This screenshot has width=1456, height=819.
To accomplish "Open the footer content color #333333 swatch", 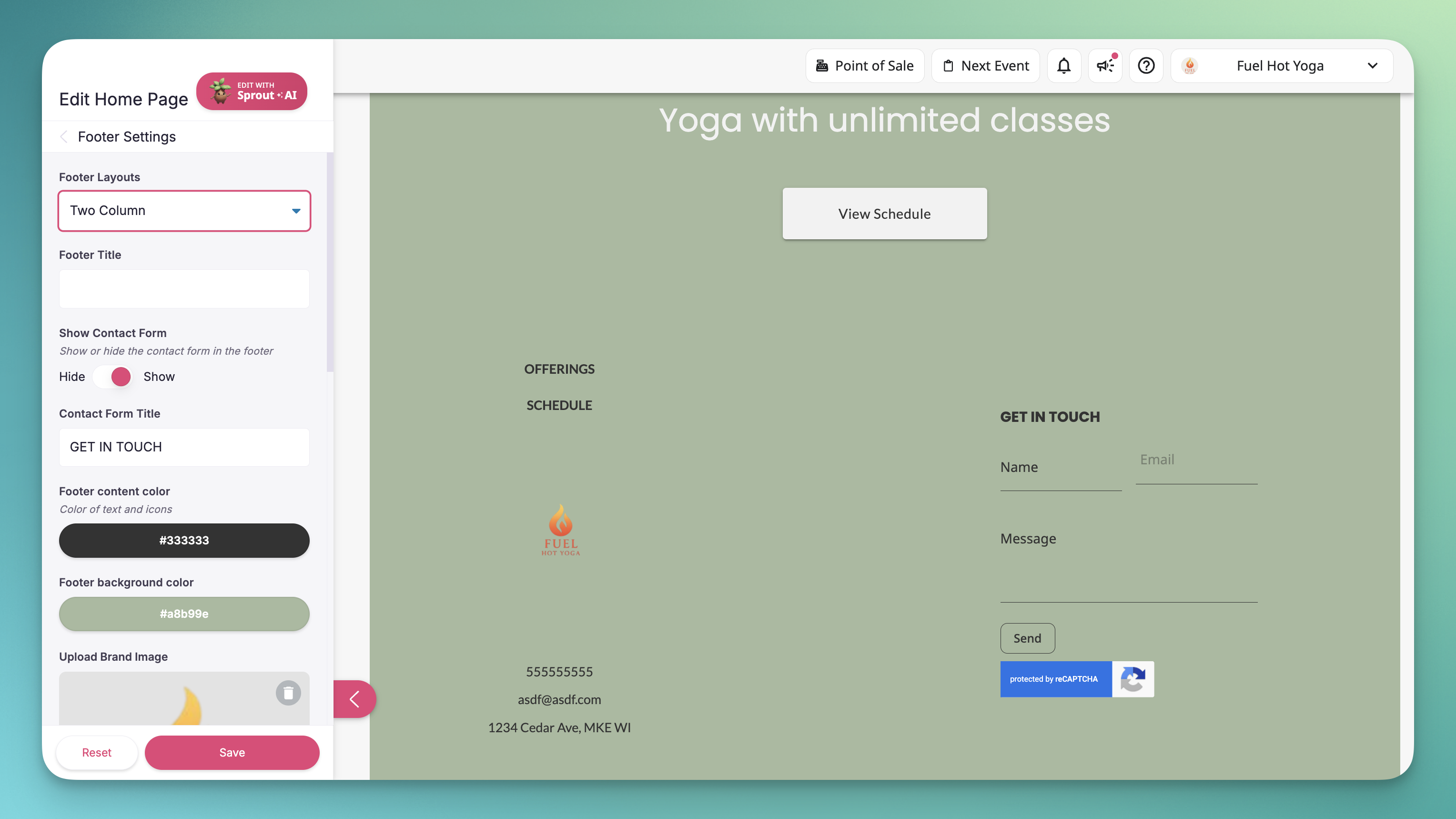I will click(184, 540).
